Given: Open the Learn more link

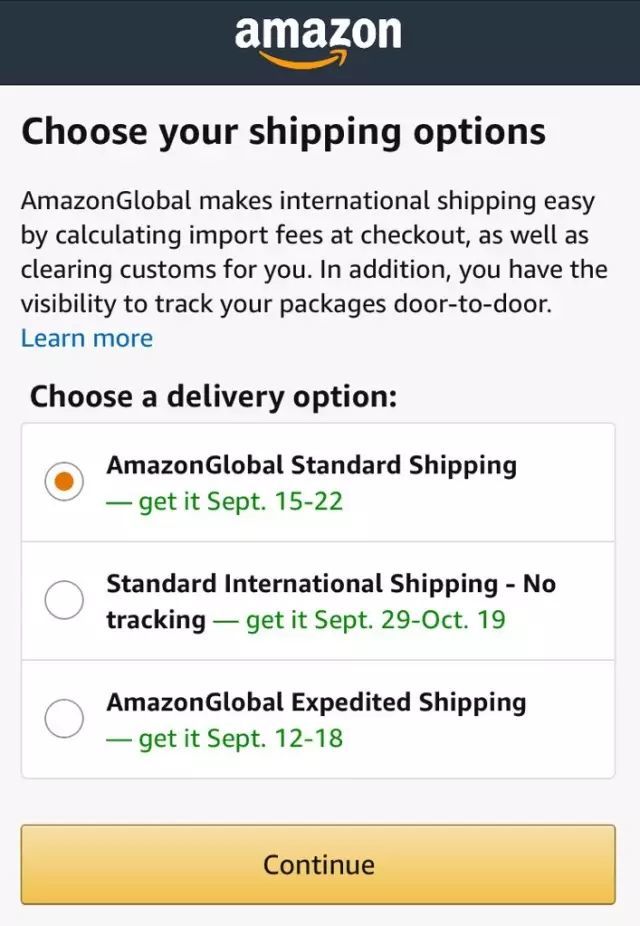Looking at the screenshot, I should coord(87,339).
